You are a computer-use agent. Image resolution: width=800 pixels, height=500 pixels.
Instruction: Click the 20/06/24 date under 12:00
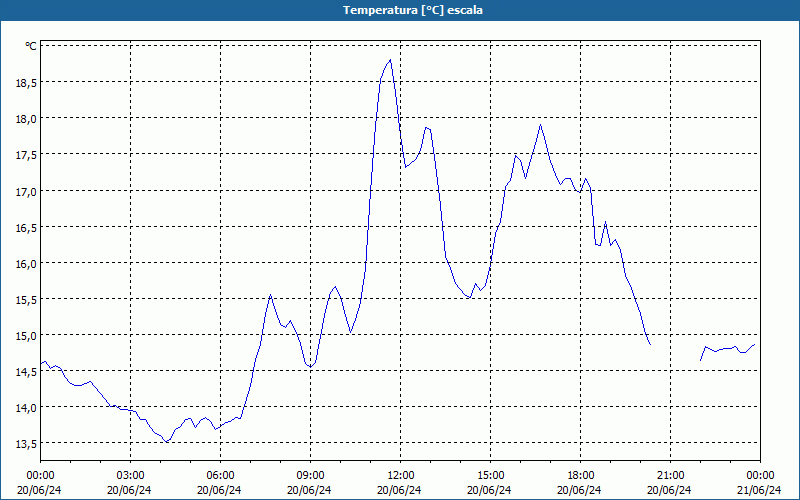click(399, 490)
